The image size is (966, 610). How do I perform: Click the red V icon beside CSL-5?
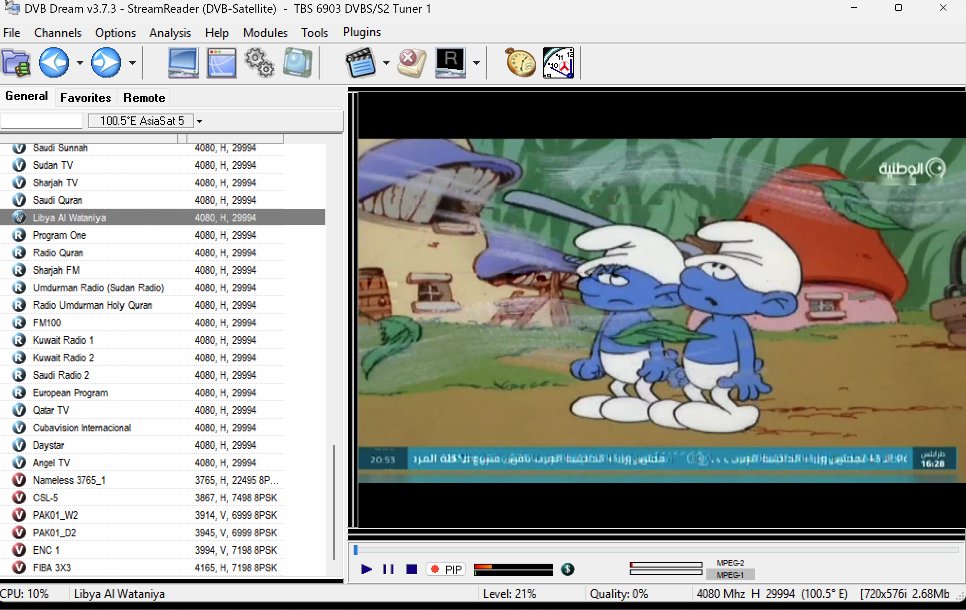(19, 497)
